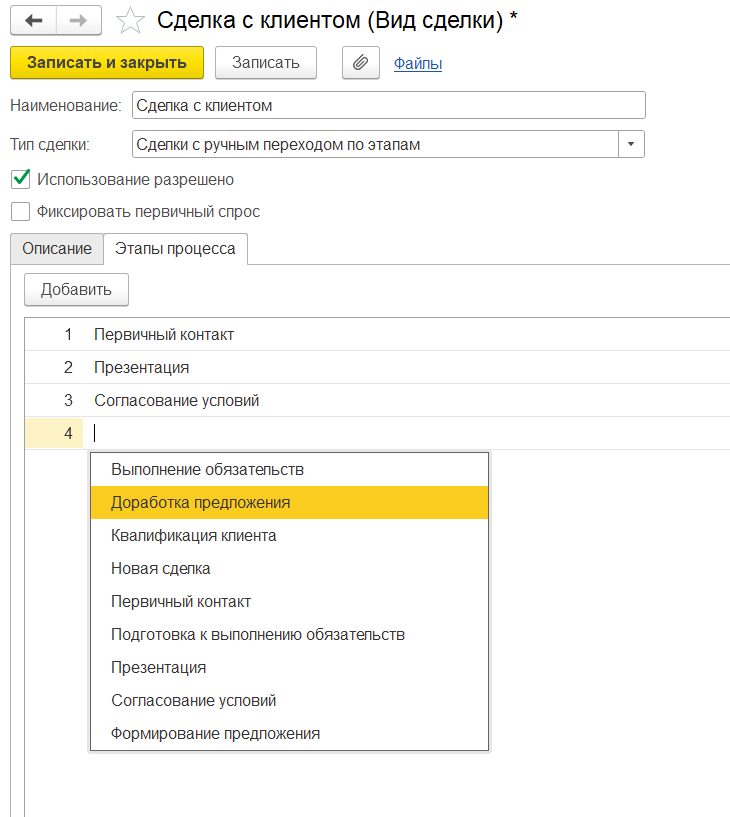Select Доработка предложения from the list

(x=290, y=503)
